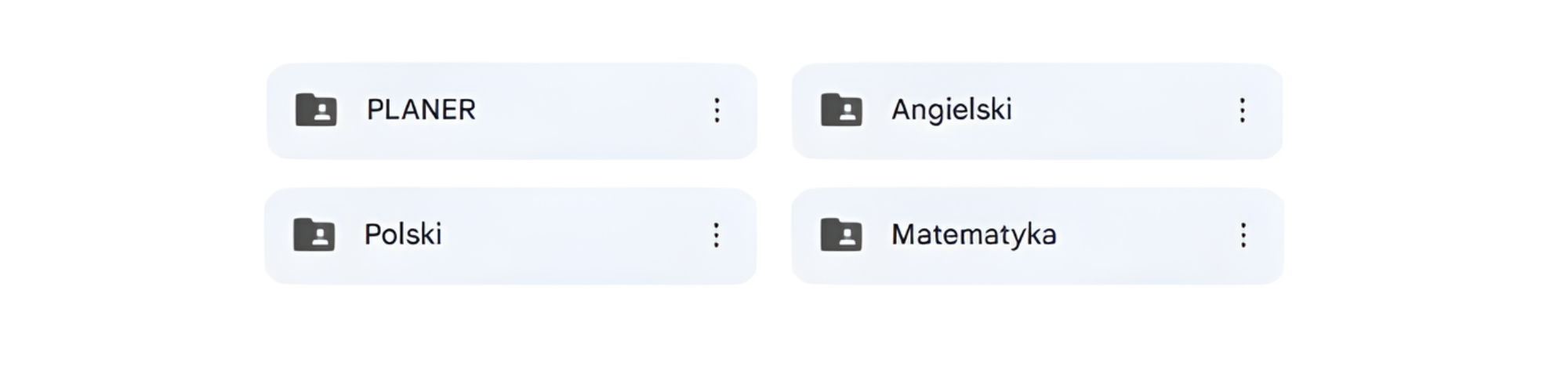This screenshot has width=1568, height=392.
Task: Open three-dot menu for Angielski folder
Action: pos(1242,111)
